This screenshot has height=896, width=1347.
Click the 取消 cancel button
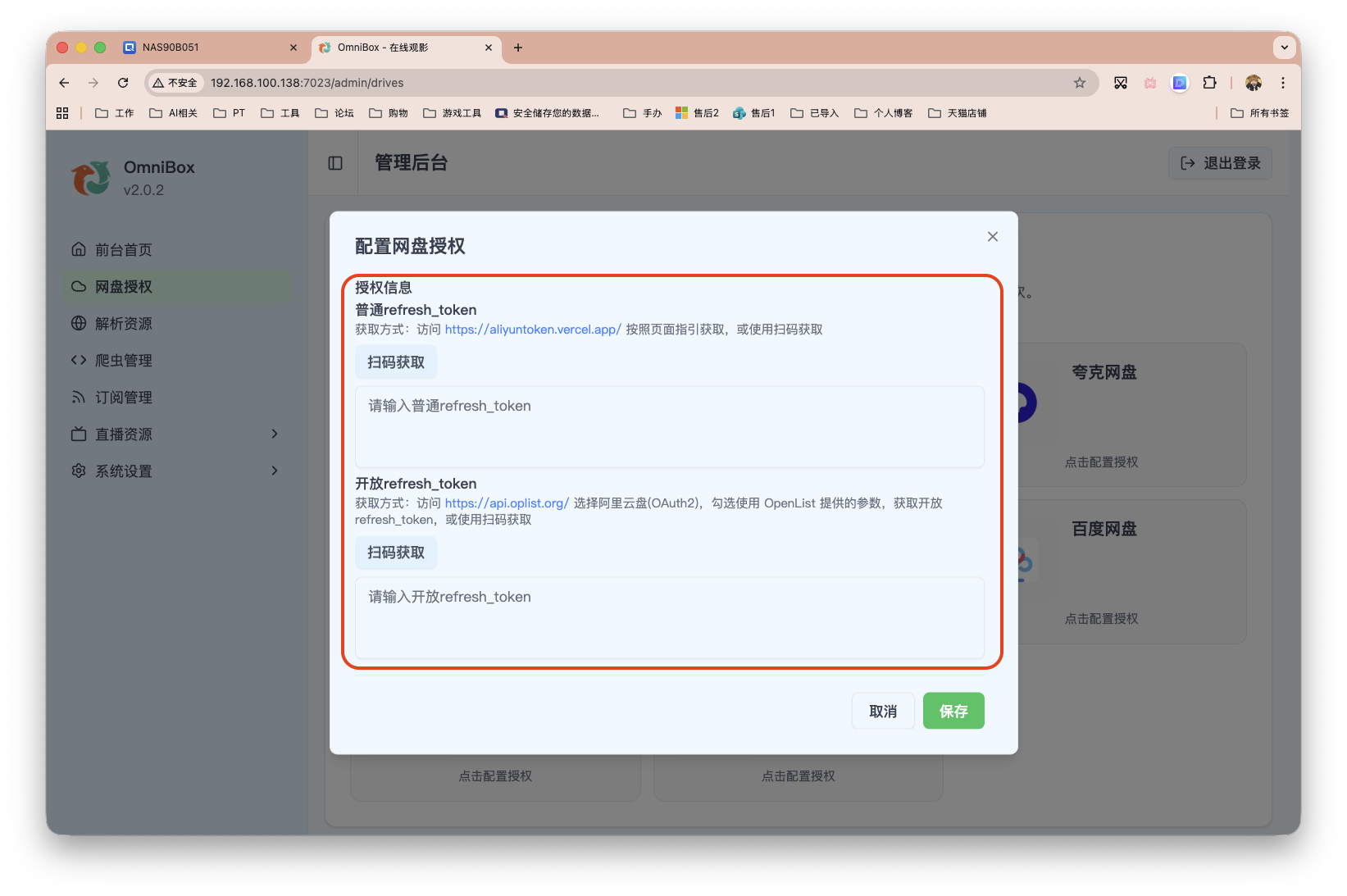pos(883,711)
